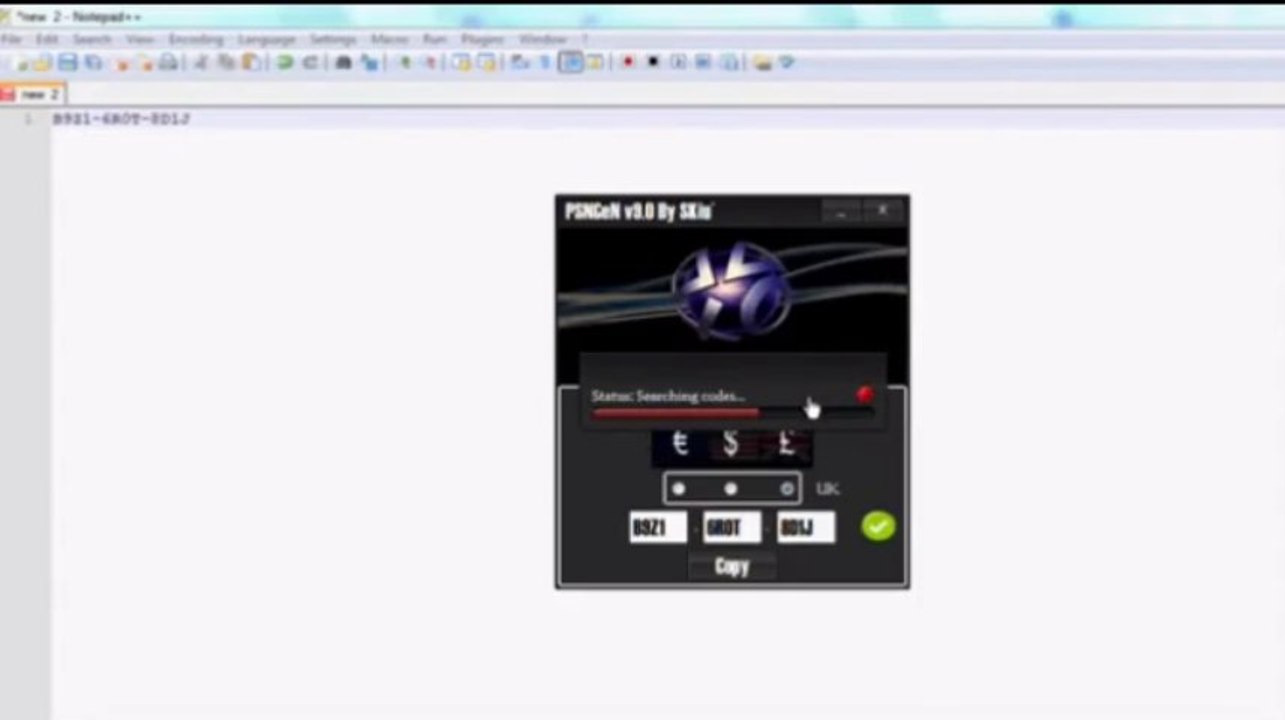This screenshot has width=1285, height=720.
Task: Click the Copy icon in Notepad++ toolbar
Action: (226, 62)
